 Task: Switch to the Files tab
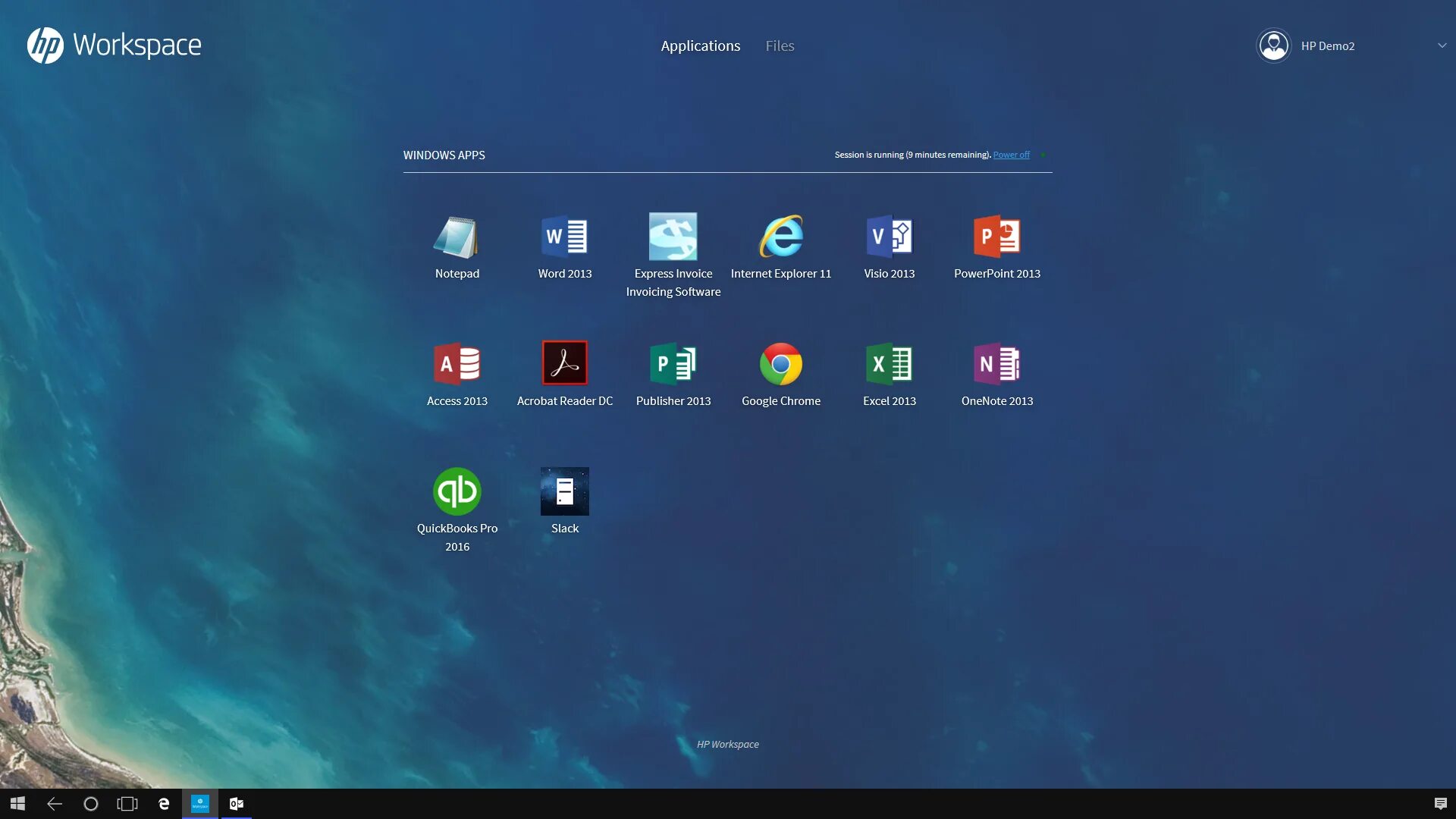pos(780,45)
